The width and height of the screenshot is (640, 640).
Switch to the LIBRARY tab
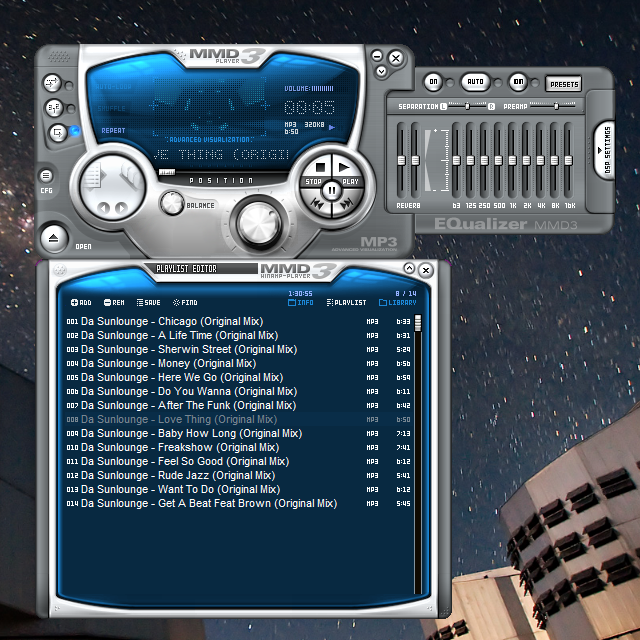click(398, 302)
